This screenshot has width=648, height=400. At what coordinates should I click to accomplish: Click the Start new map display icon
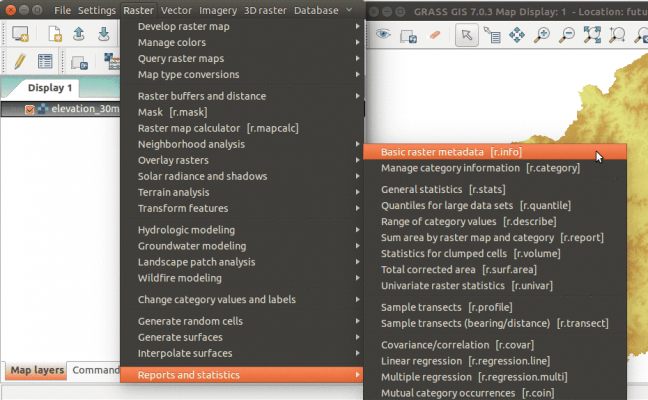pyautogui.click(x=20, y=35)
